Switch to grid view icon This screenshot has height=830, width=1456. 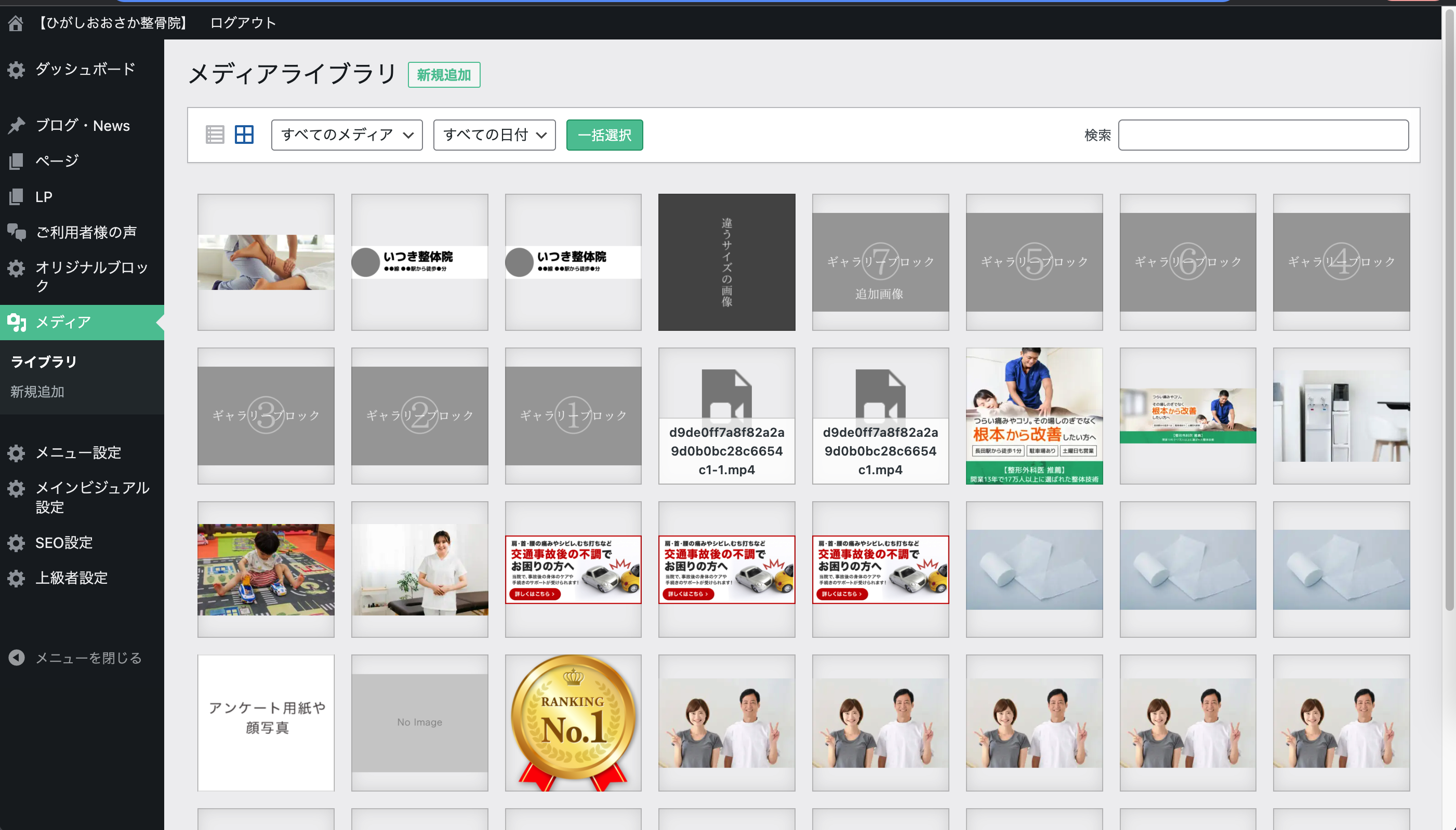244,135
